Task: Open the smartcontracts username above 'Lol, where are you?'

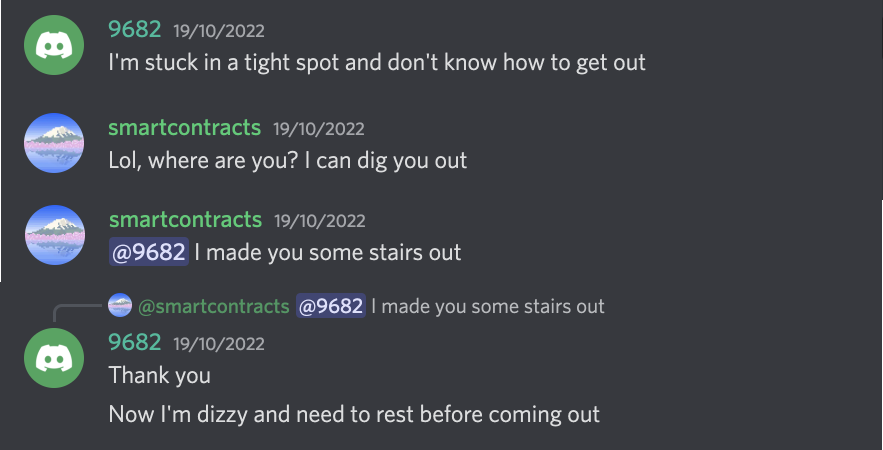Action: coord(184,127)
